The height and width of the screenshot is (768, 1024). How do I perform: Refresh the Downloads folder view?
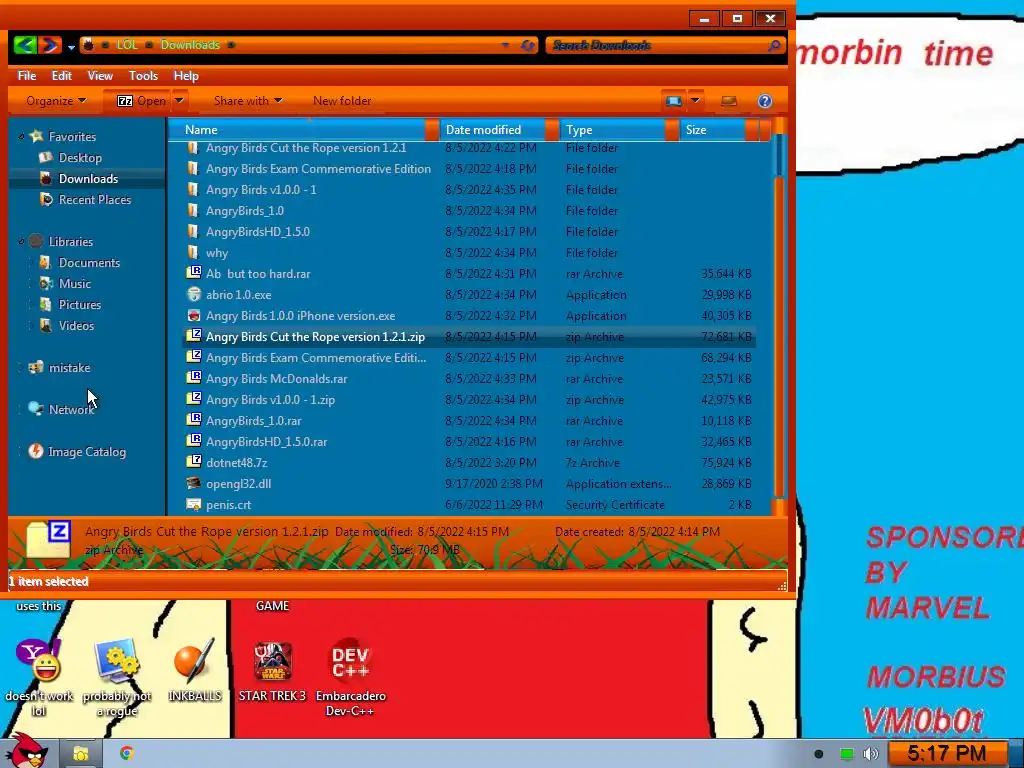(528, 45)
